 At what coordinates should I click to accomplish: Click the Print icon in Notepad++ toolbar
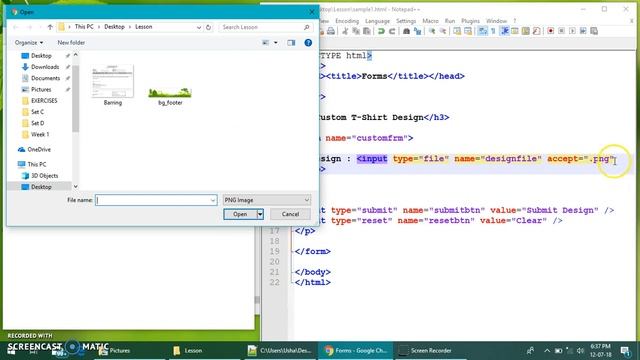point(331,31)
